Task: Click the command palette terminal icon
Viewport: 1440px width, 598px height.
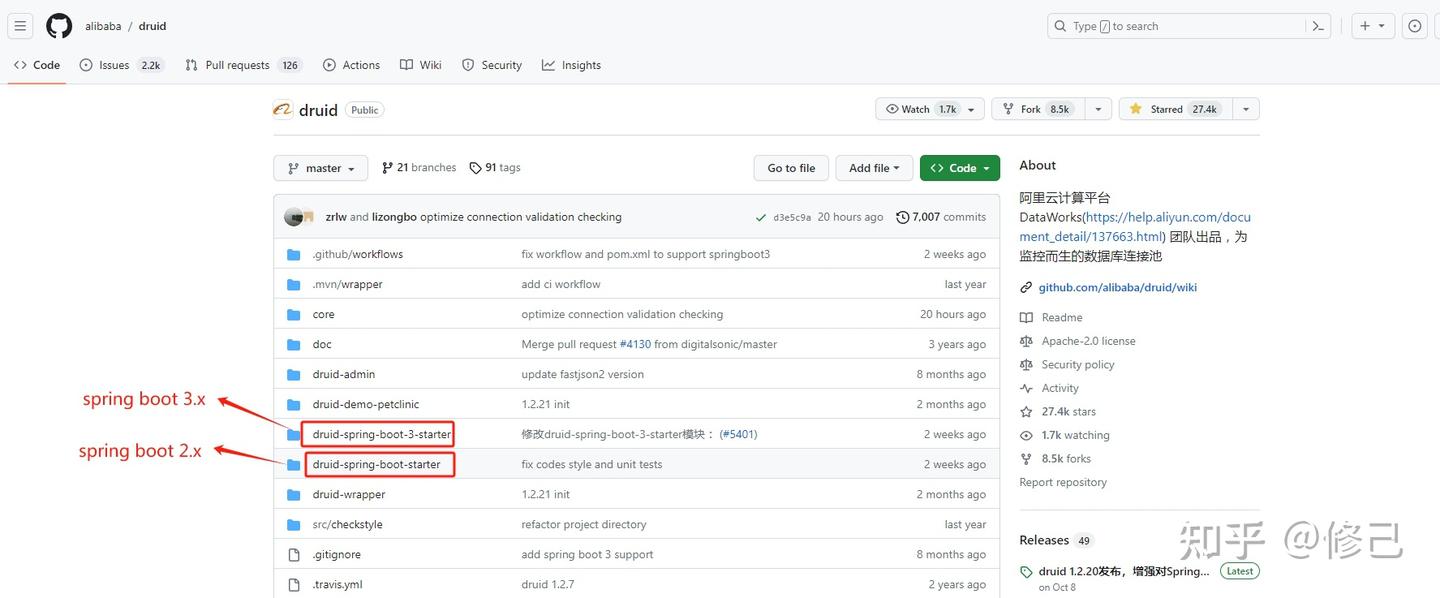Action: 1318,25
